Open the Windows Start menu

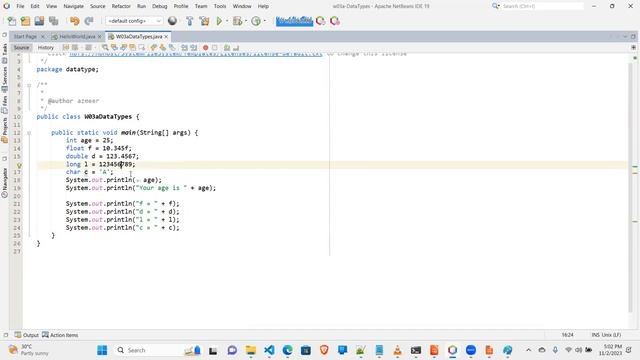(102, 350)
